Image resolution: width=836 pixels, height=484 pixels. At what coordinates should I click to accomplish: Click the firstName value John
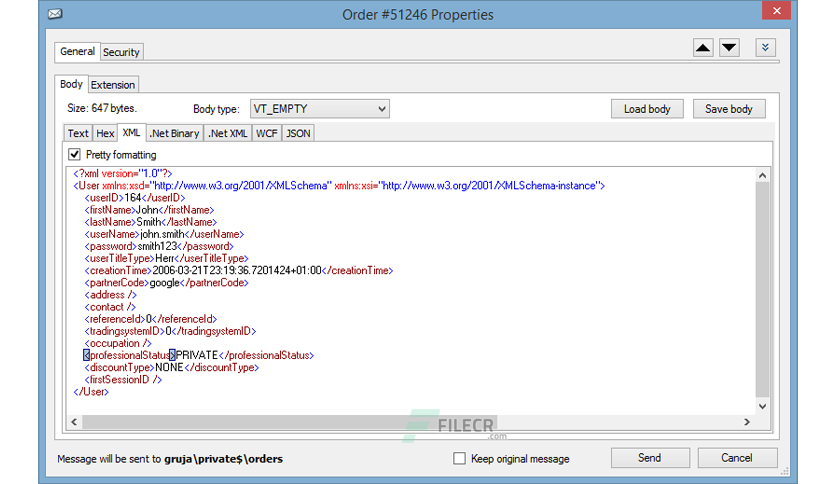pos(147,210)
